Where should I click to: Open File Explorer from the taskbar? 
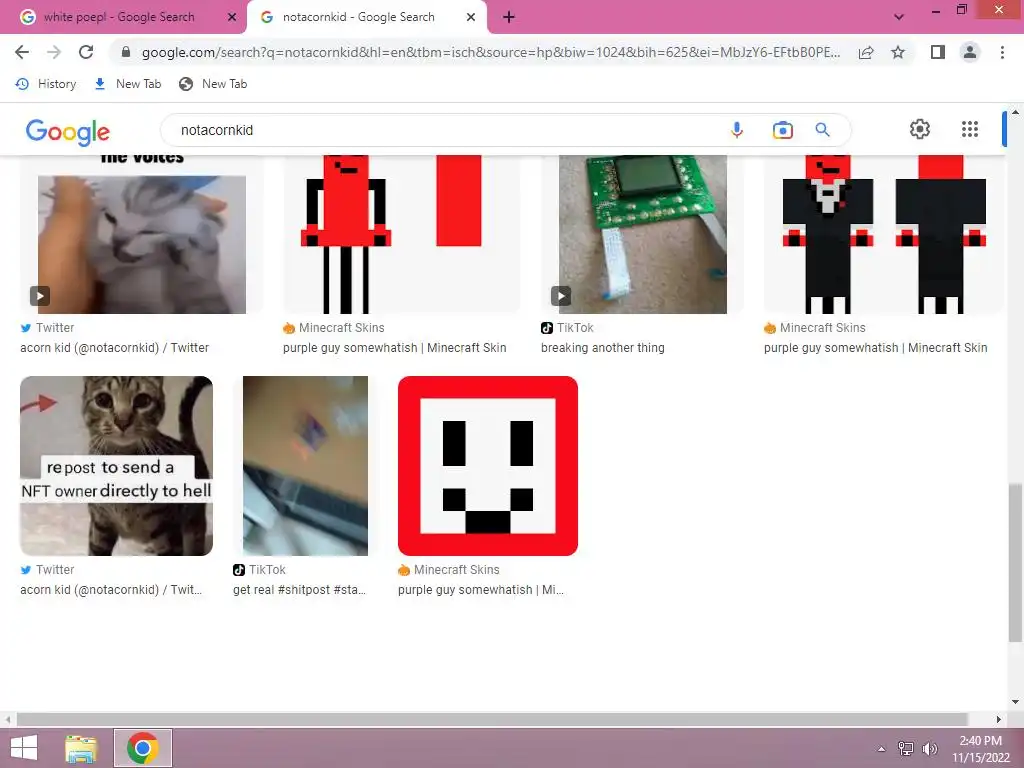click(82, 748)
